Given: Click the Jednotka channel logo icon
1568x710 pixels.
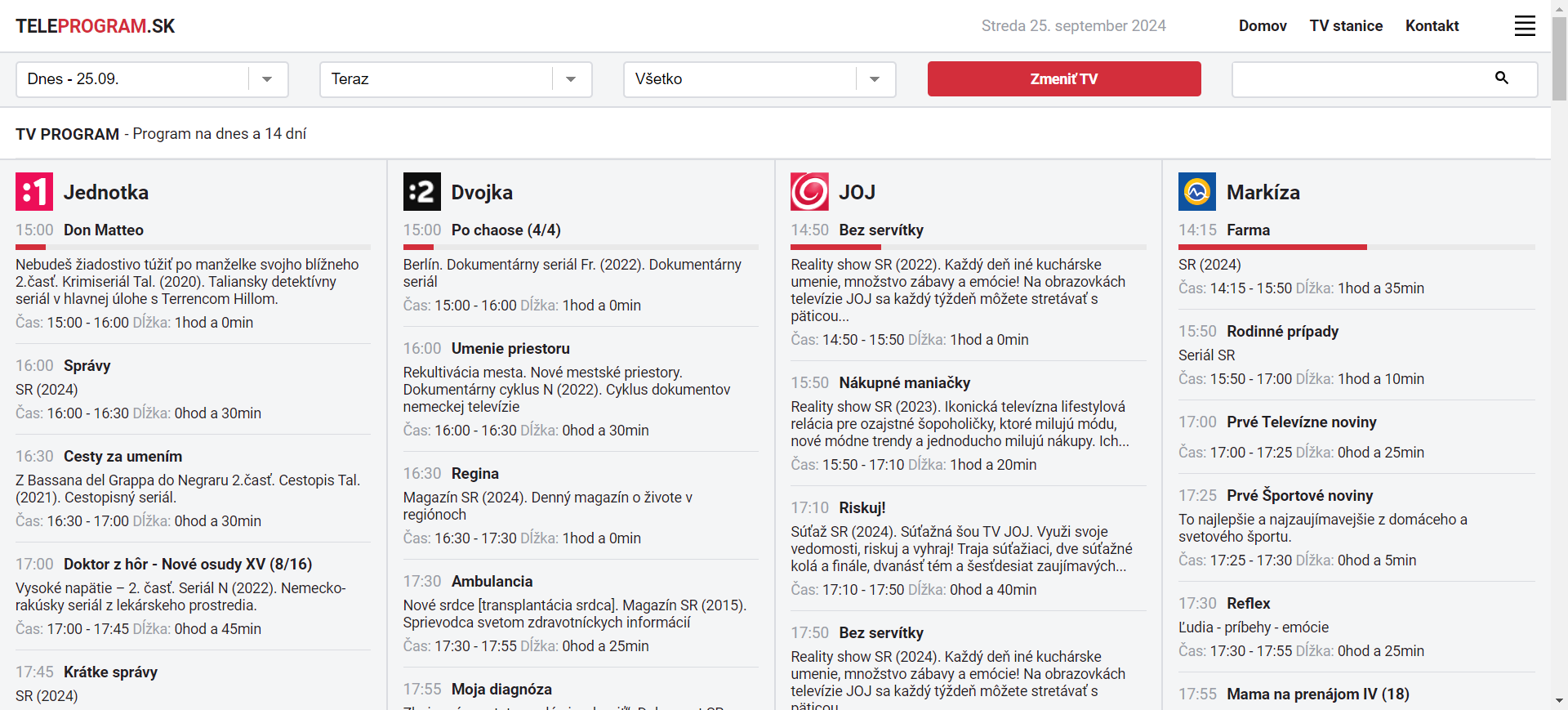Looking at the screenshot, I should click(x=34, y=192).
